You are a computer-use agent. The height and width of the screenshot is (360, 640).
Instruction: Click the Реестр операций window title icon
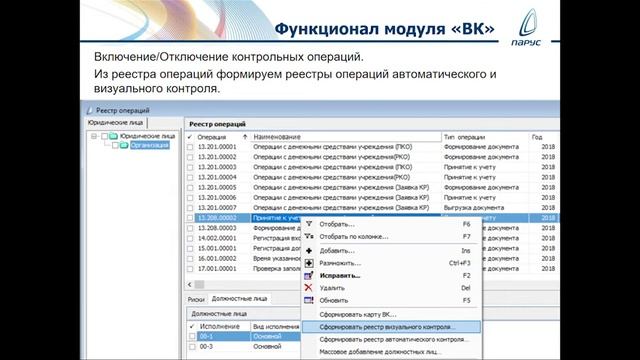click(90, 110)
